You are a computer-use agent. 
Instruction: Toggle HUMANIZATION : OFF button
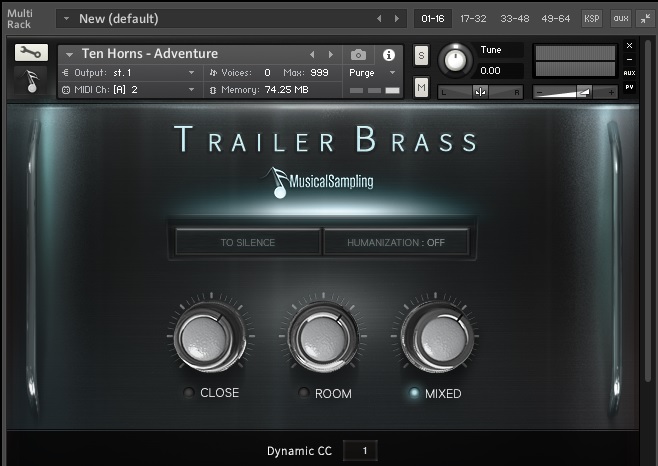pos(396,242)
